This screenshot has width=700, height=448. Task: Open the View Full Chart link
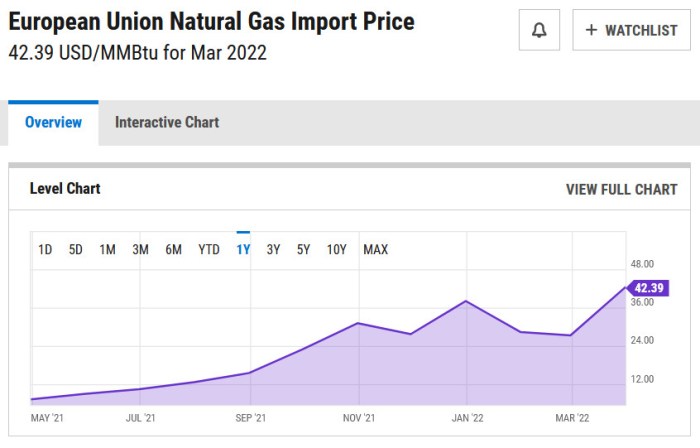(x=621, y=189)
